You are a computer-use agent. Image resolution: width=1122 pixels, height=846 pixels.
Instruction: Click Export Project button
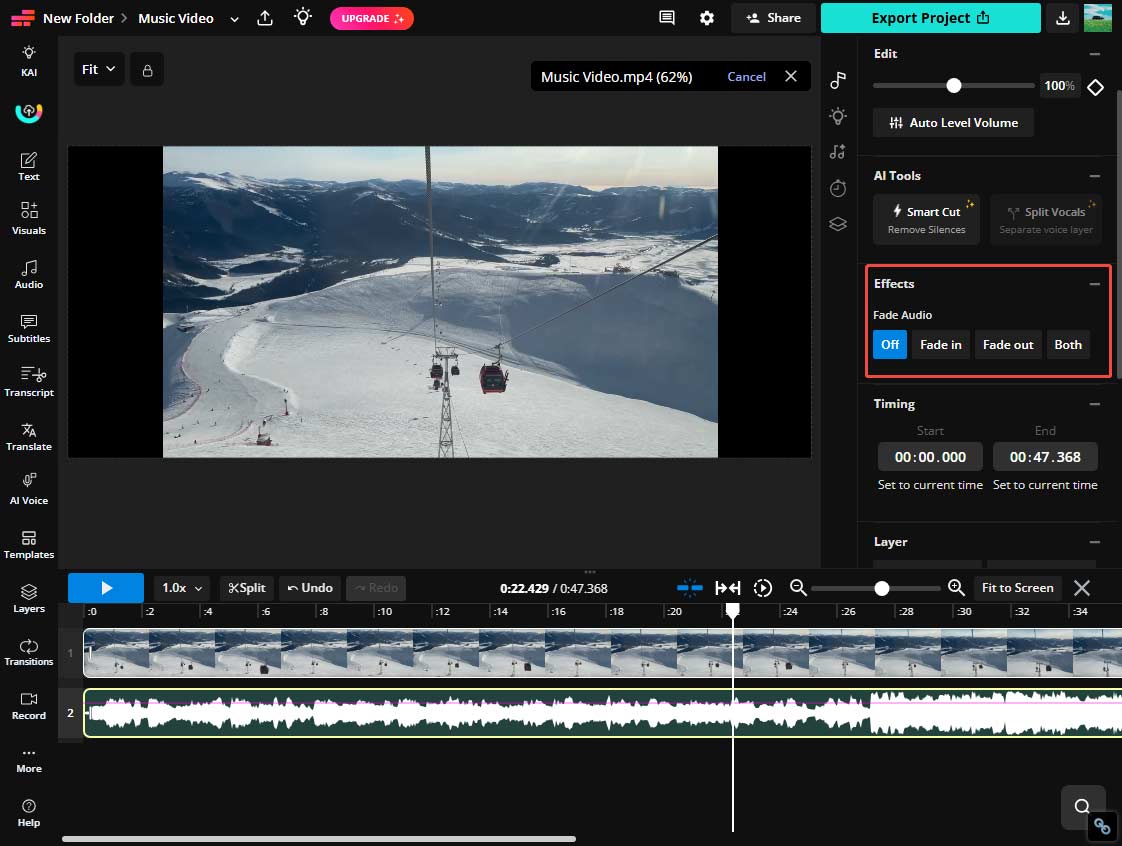coord(930,18)
